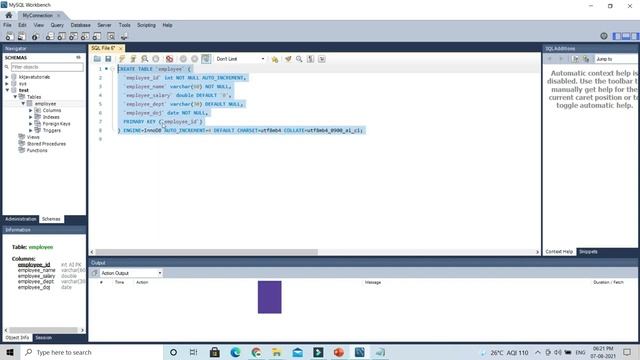Reconnect to DBMS icon in main toolbar
Screen dimensions: 640x360
(124, 37)
